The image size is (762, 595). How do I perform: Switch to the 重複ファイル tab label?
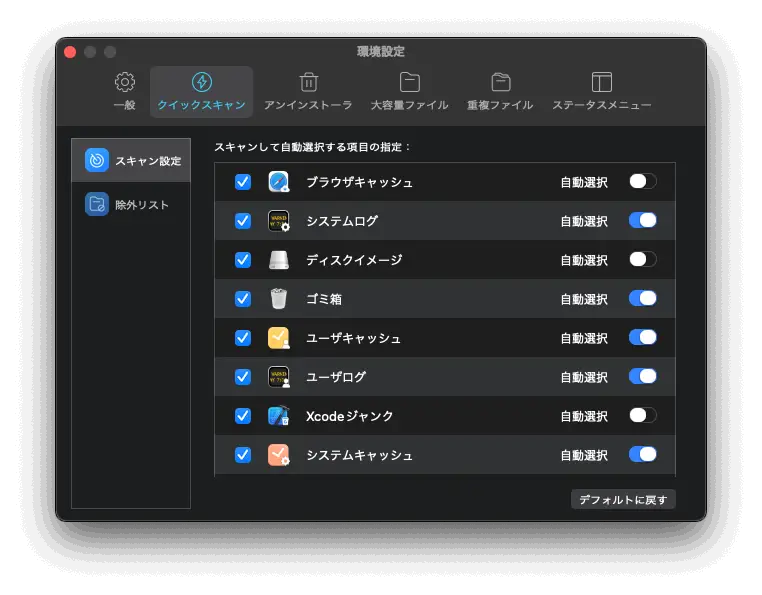coord(501,105)
